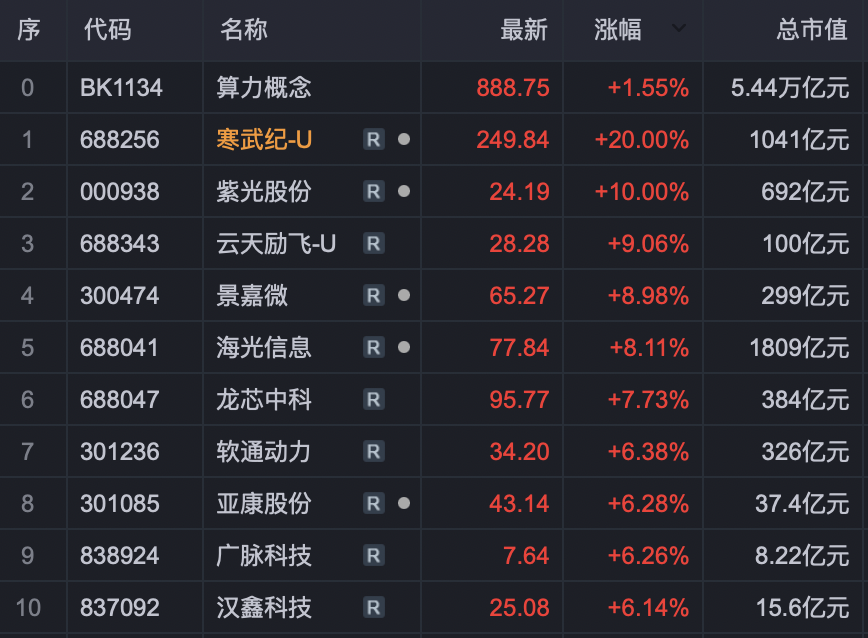The image size is (868, 638).
Task: Open stock 寒武纪-U highlighted in orange
Action: pyautogui.click(x=264, y=140)
